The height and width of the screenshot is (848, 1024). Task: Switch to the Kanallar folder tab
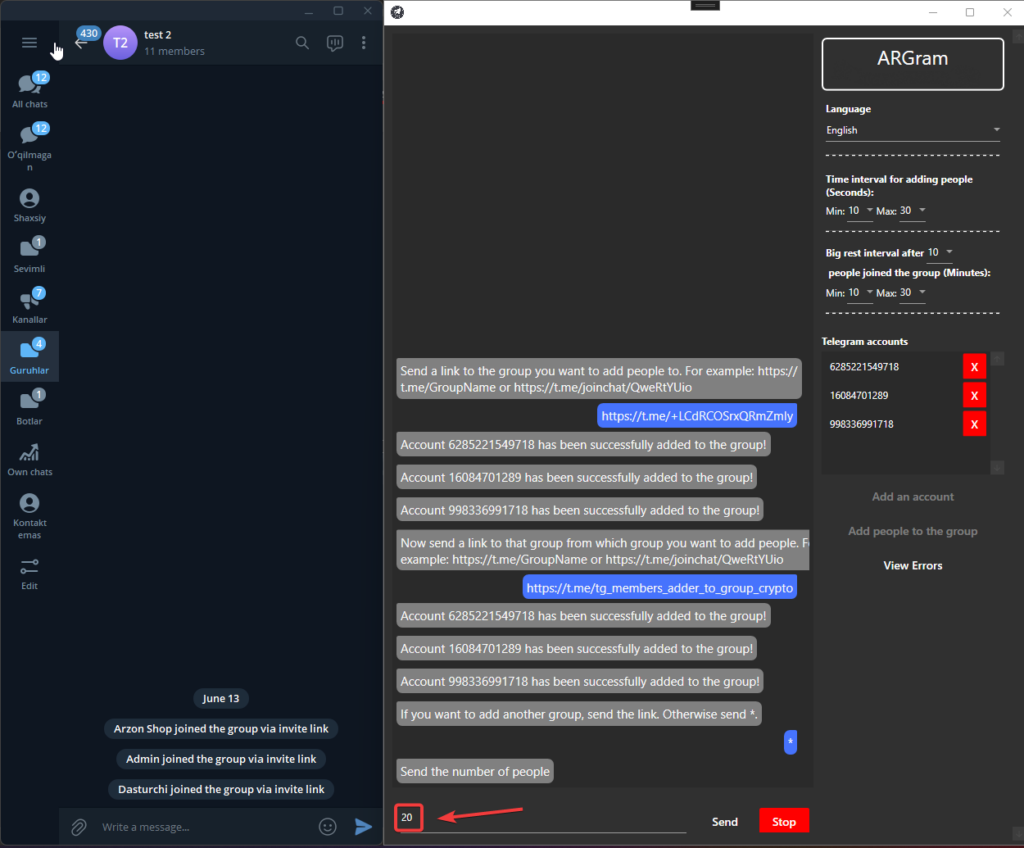(x=29, y=306)
